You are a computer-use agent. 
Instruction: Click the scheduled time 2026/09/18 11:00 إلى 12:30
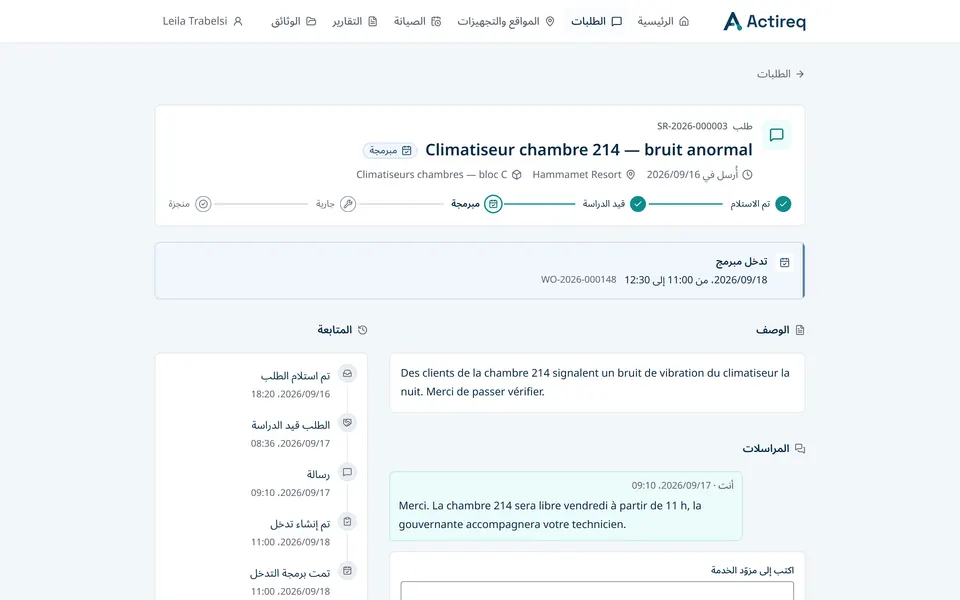click(x=696, y=280)
